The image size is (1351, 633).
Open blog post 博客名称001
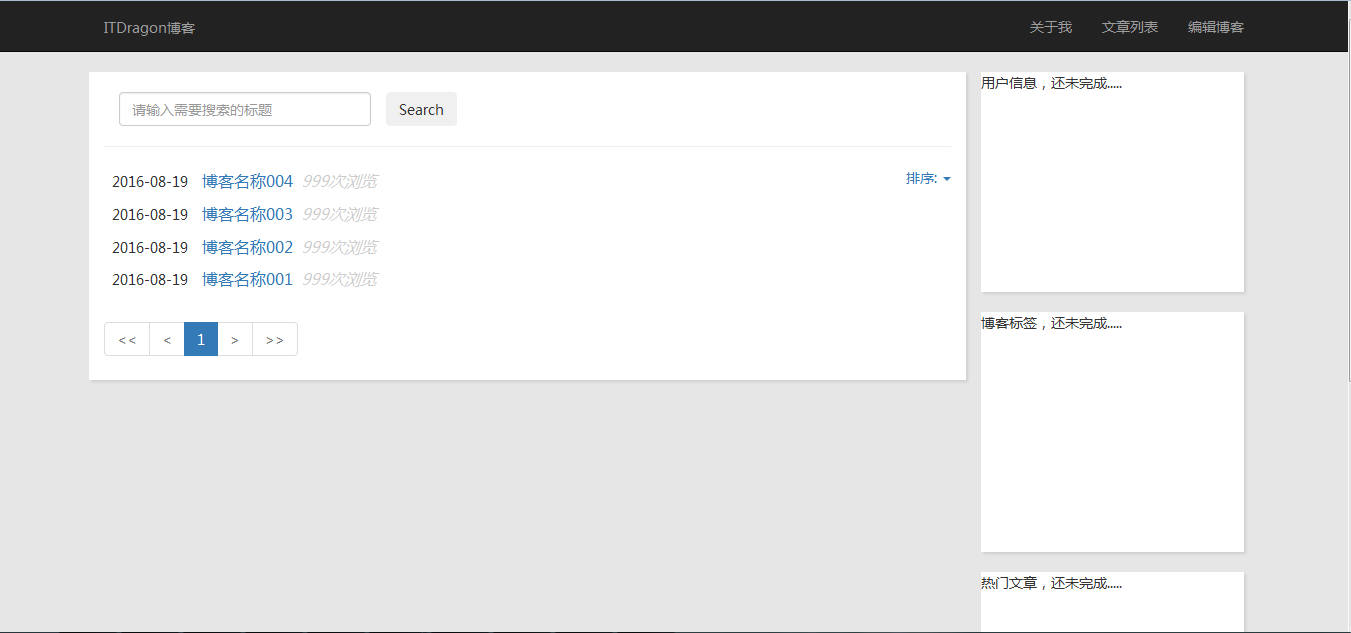tap(247, 279)
